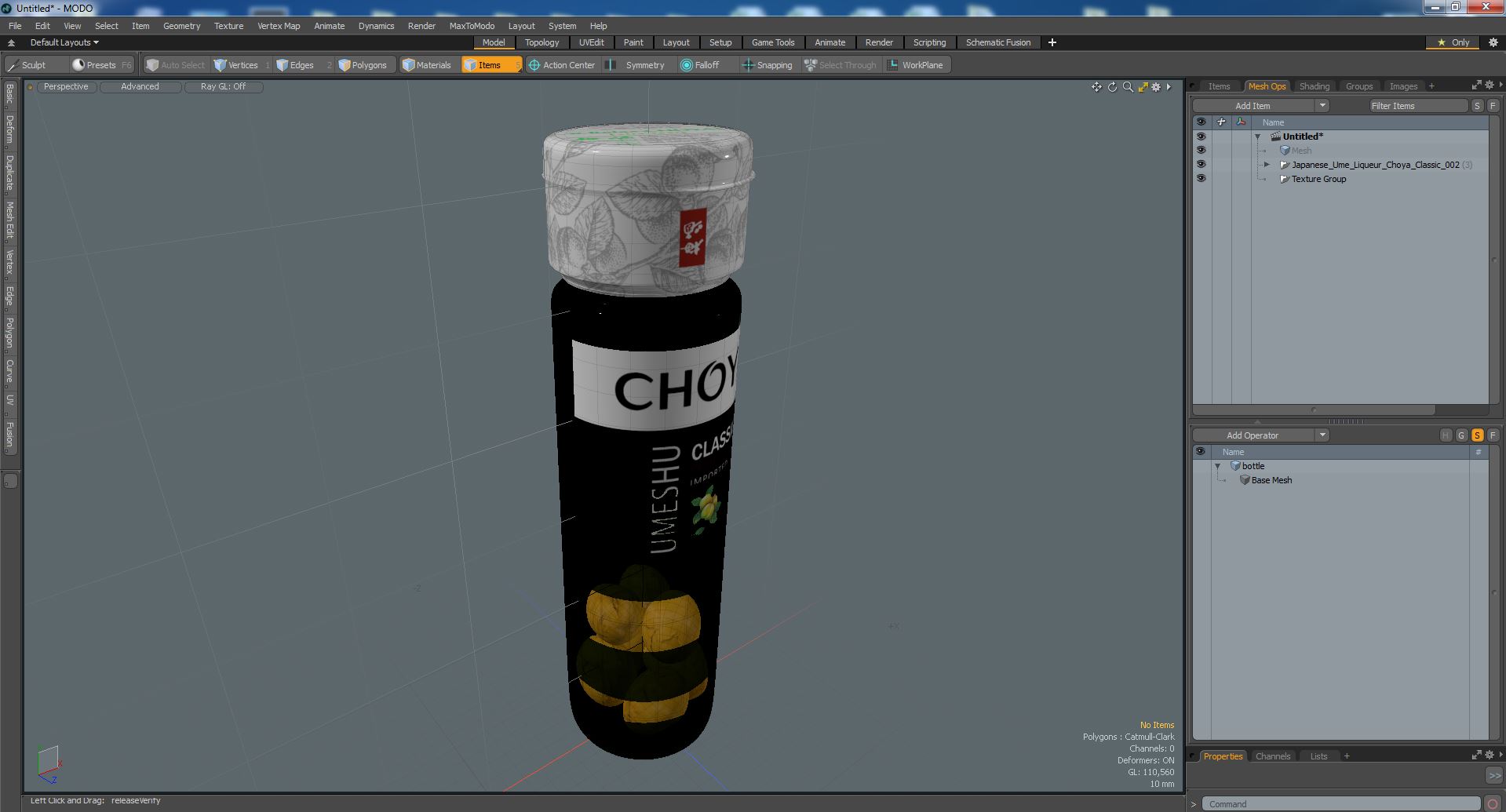The height and width of the screenshot is (812, 1506).
Task: Open the Add Operator dropdown arrow
Action: (x=1322, y=435)
